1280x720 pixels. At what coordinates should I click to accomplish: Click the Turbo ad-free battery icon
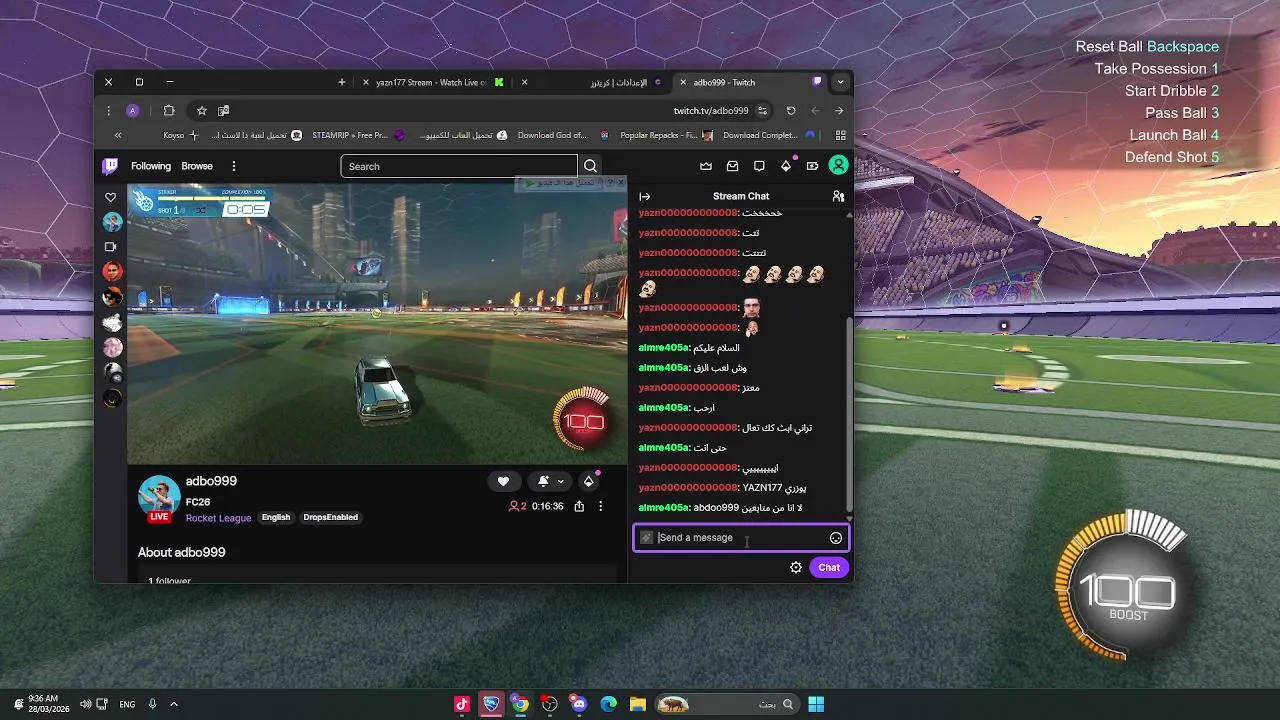[x=812, y=166]
